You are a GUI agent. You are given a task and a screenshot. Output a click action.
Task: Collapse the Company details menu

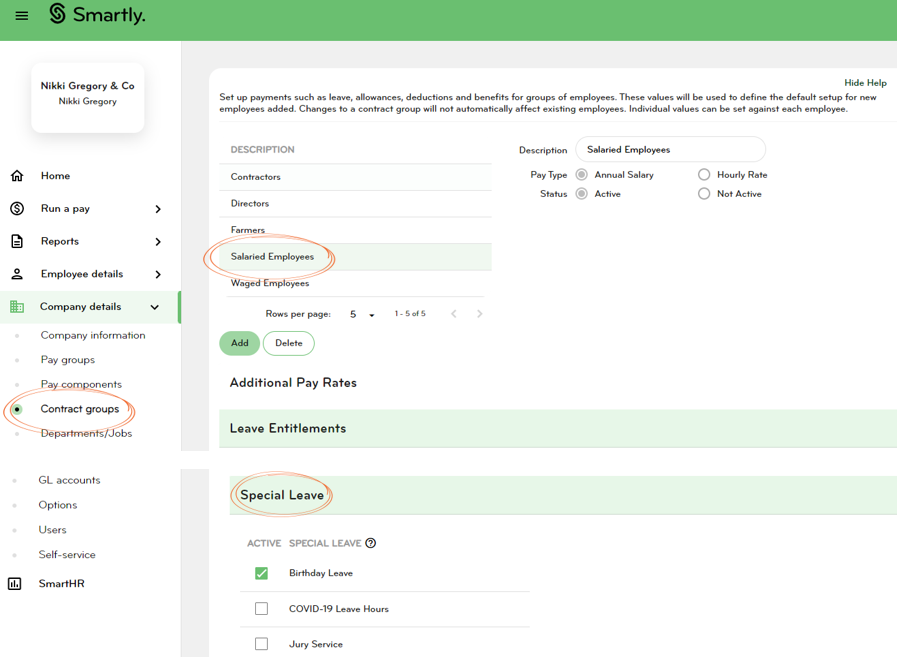[155, 307]
